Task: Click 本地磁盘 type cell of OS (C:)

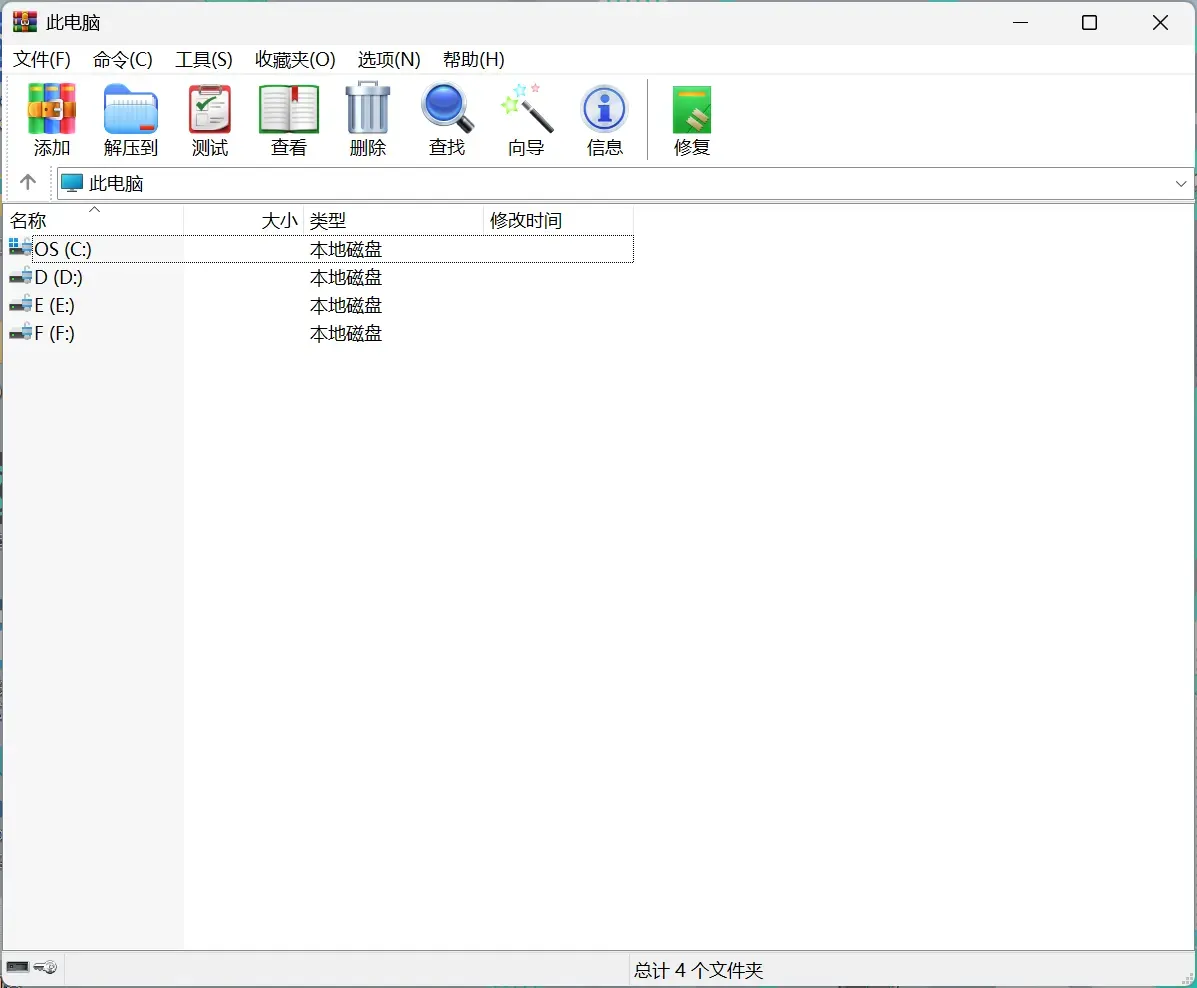Action: coord(346,249)
